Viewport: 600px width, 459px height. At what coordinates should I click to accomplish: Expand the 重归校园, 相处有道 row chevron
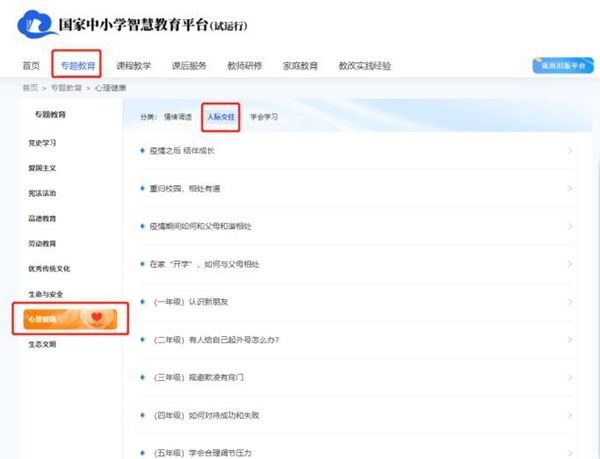pyautogui.click(x=570, y=188)
